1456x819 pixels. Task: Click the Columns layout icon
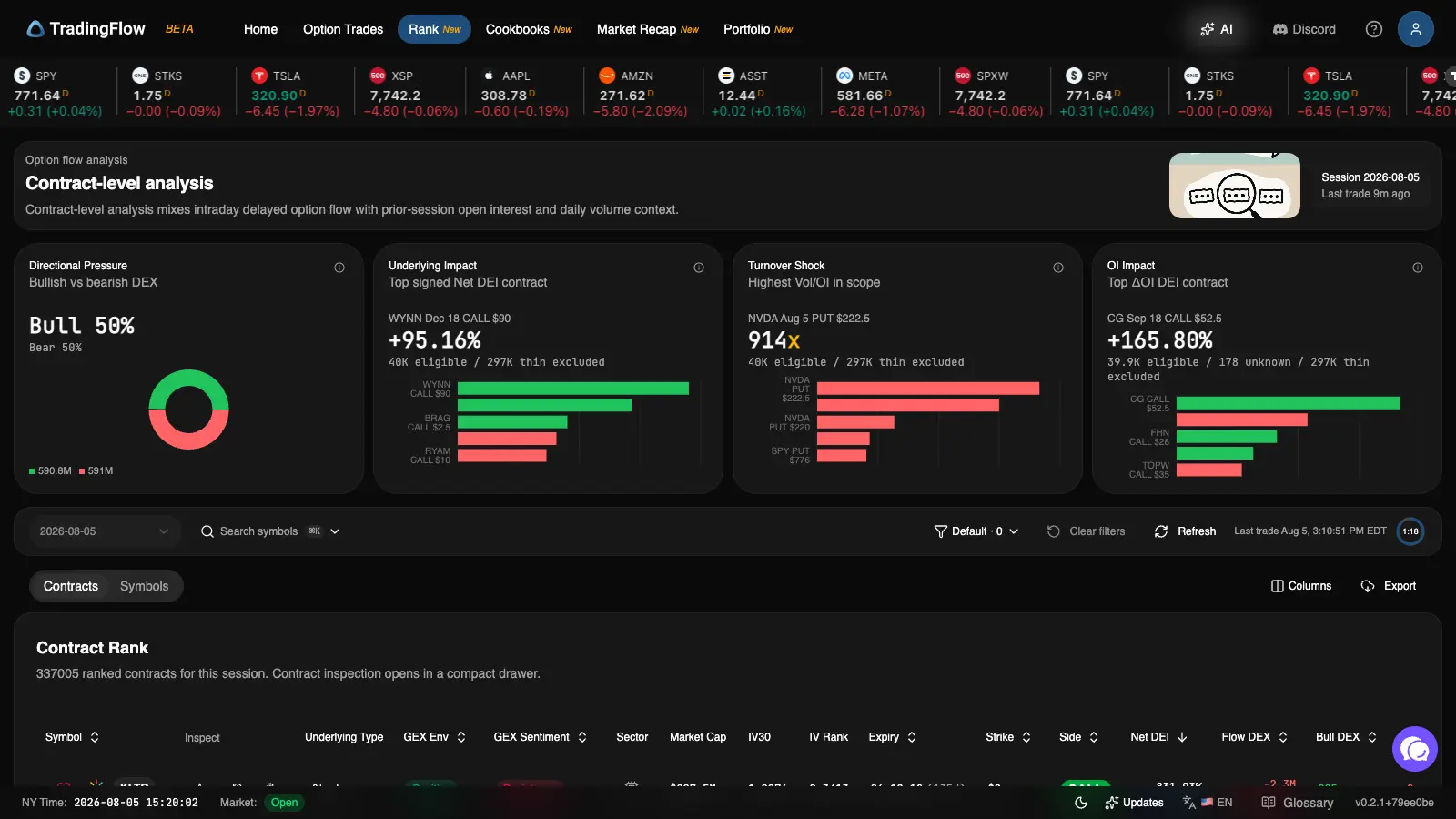click(x=1278, y=586)
